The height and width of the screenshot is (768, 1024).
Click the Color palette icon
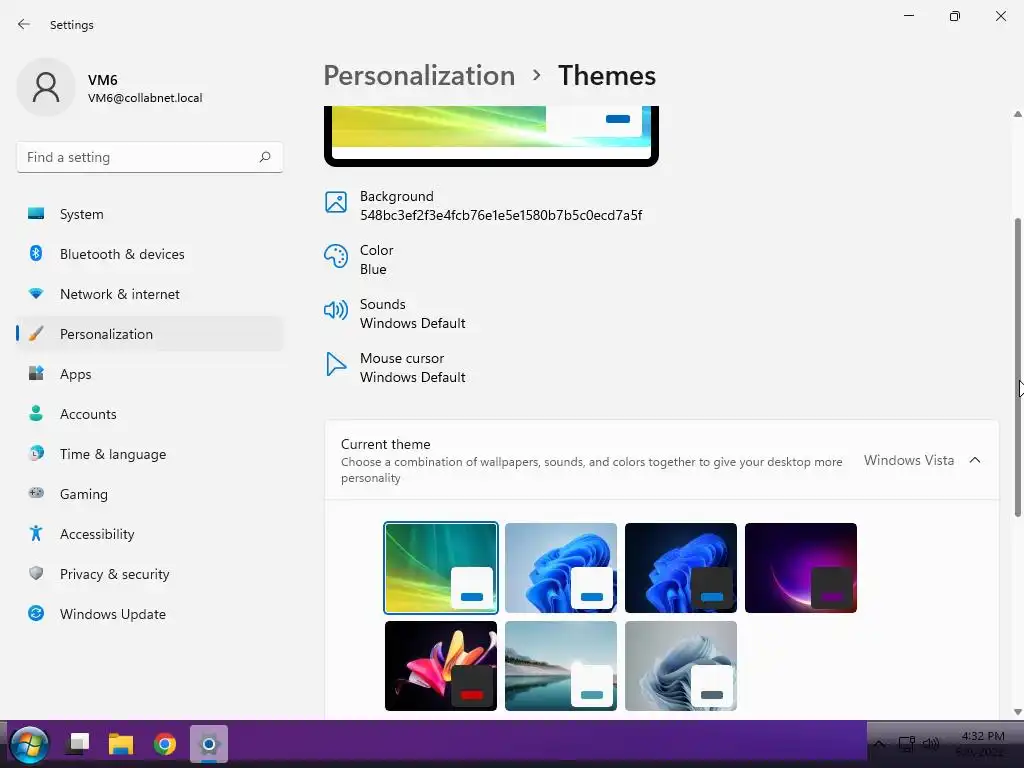tap(336, 256)
